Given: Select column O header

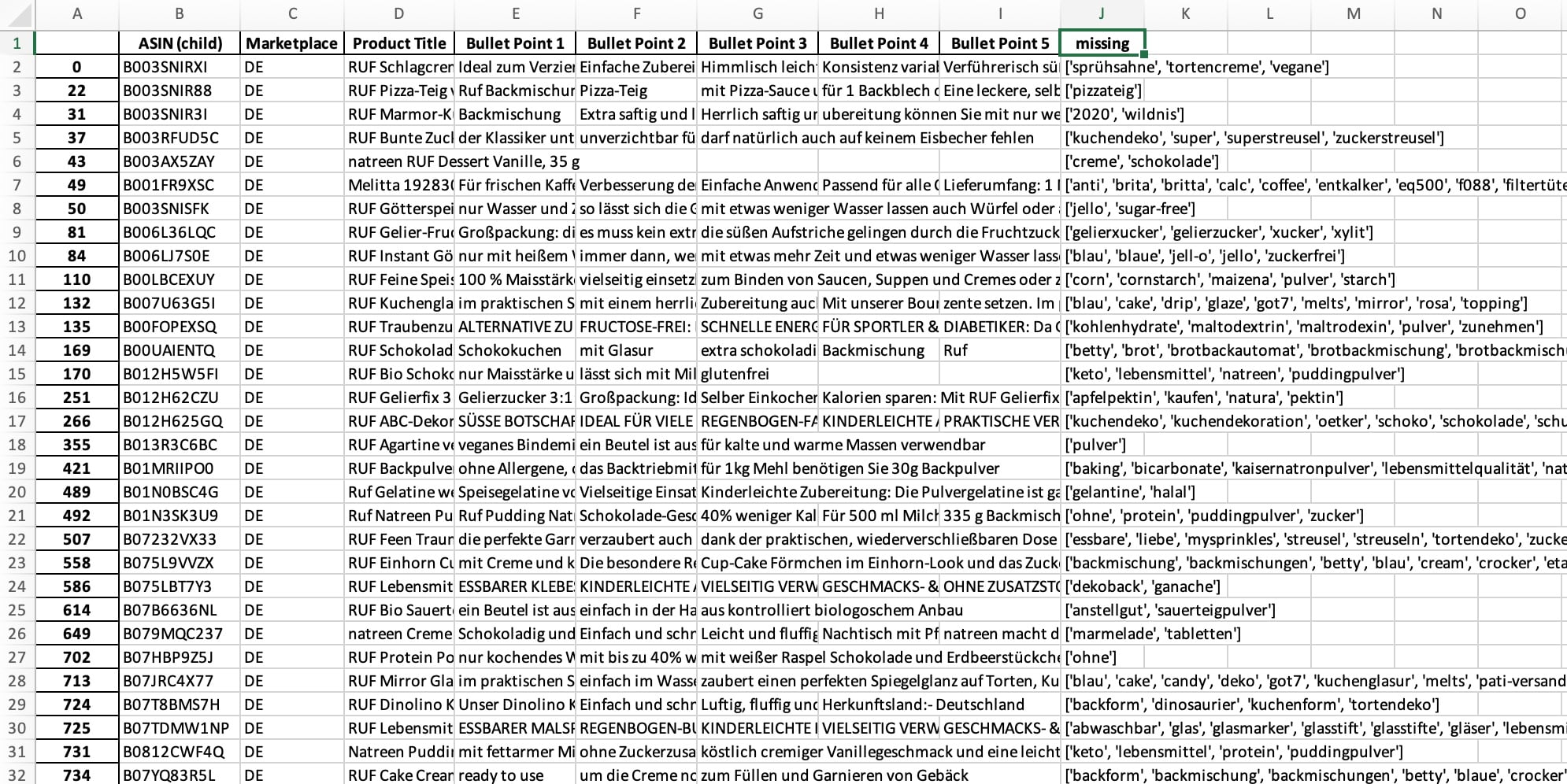Looking at the screenshot, I should (x=1521, y=13).
